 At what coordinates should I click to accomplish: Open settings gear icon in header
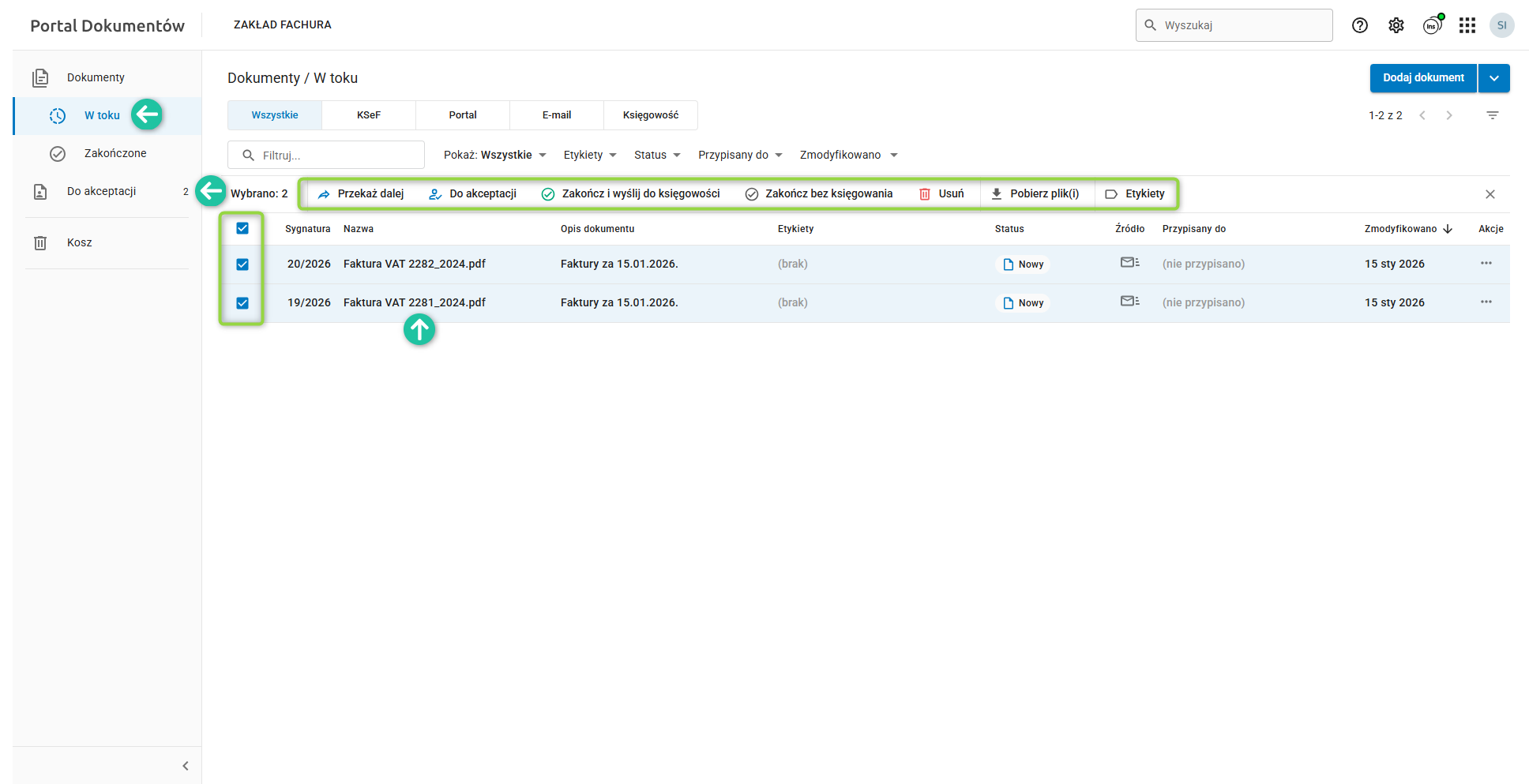1396,25
